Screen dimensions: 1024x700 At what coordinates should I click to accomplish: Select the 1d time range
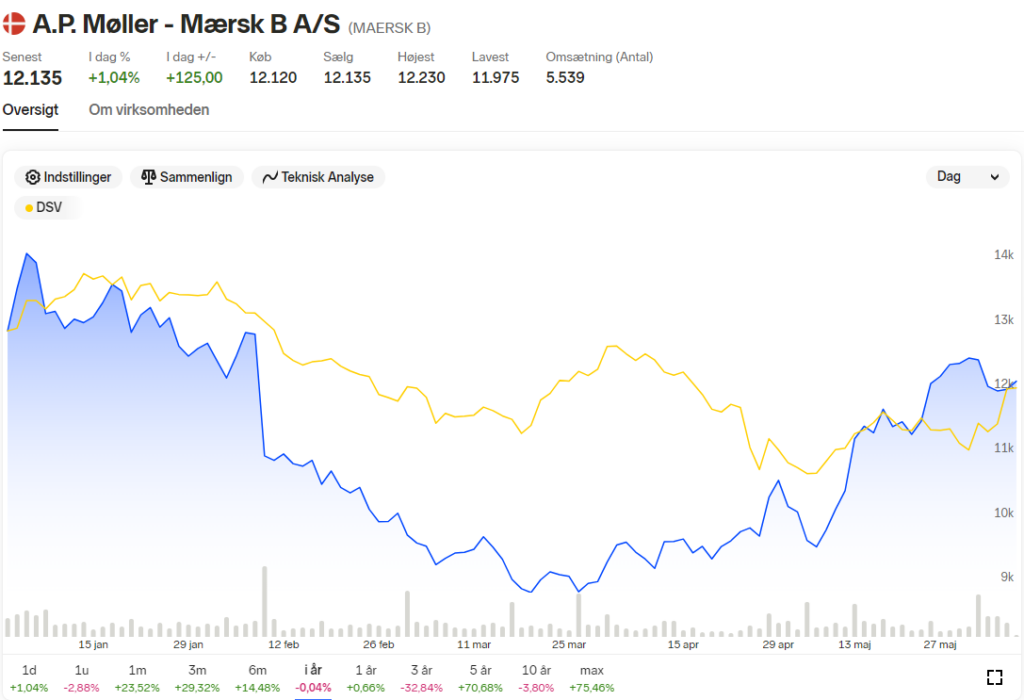tap(29, 678)
